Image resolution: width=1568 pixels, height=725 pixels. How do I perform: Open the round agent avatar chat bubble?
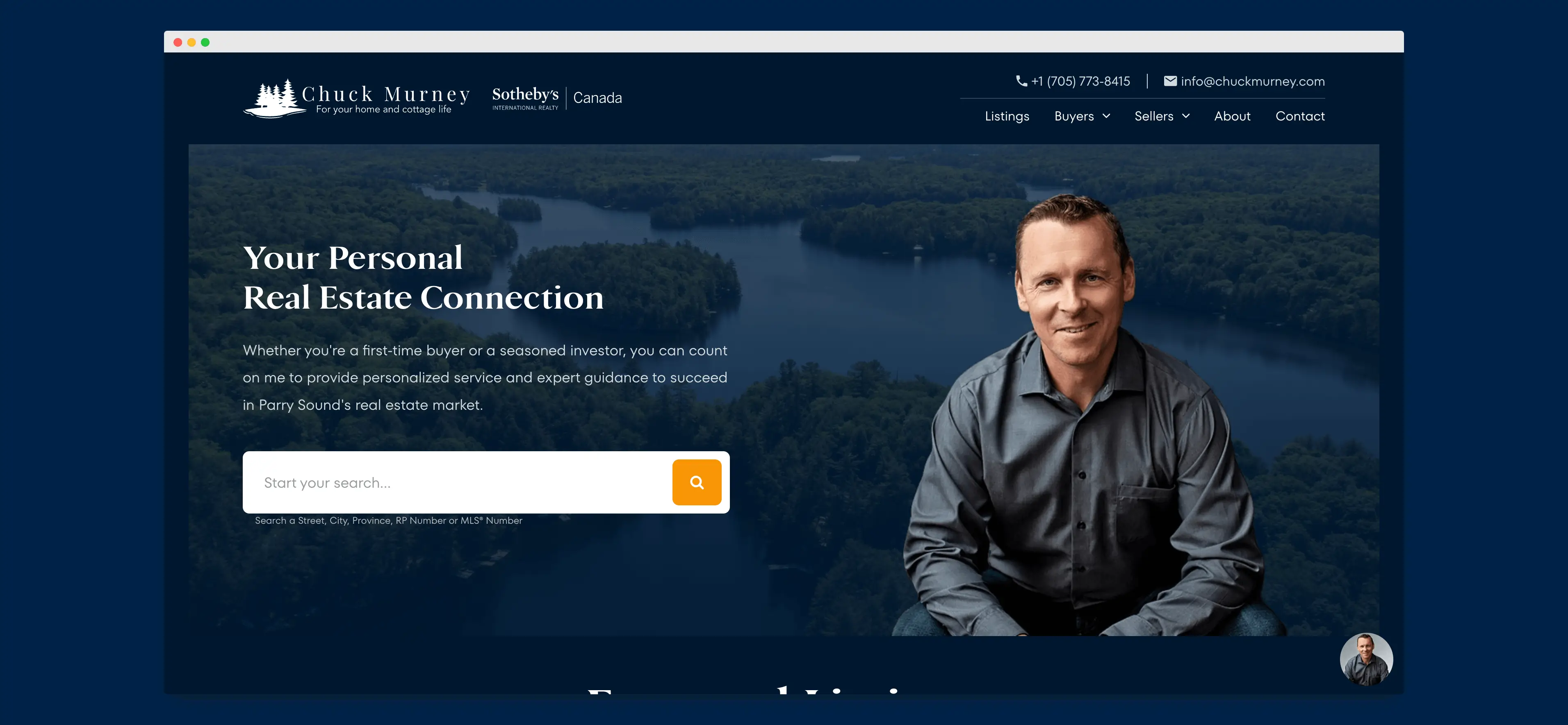1366,659
